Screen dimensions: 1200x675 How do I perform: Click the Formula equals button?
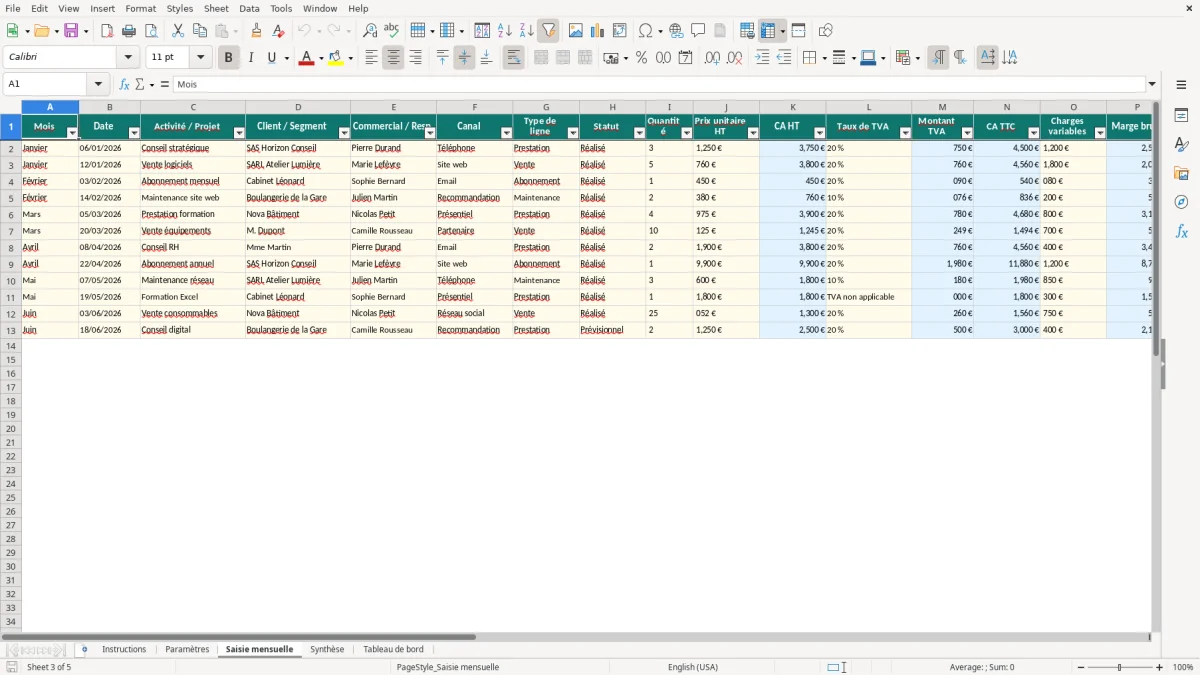(x=165, y=84)
